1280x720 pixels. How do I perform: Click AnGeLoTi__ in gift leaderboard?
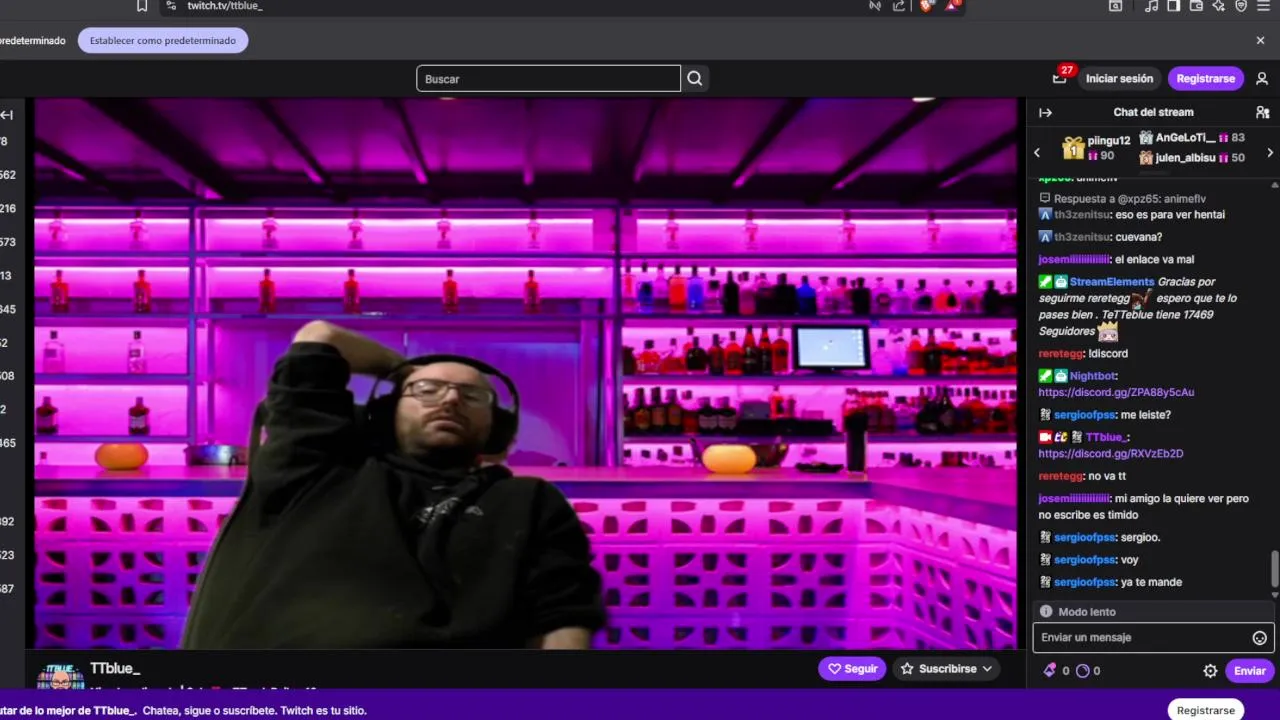point(1185,138)
